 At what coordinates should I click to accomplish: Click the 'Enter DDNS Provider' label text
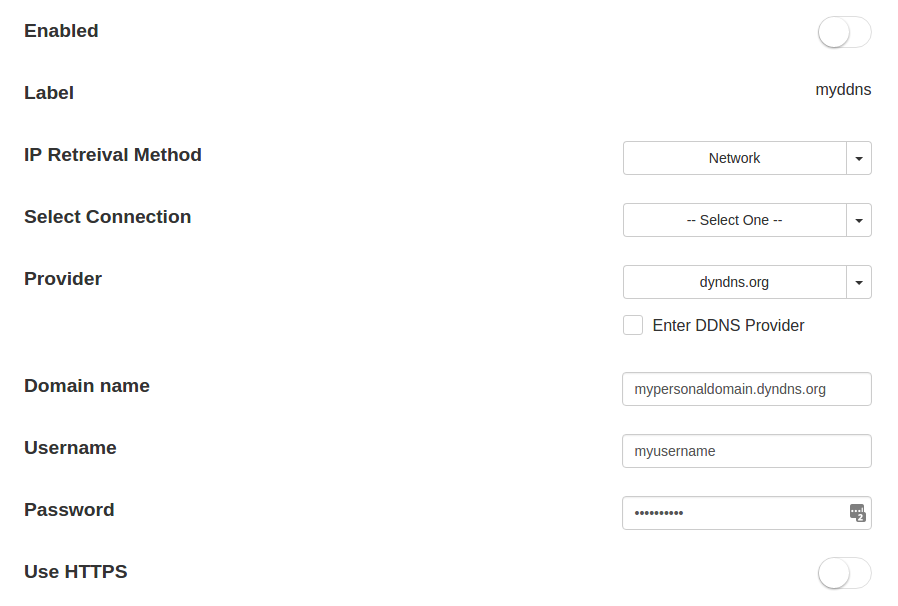pyautogui.click(x=728, y=325)
